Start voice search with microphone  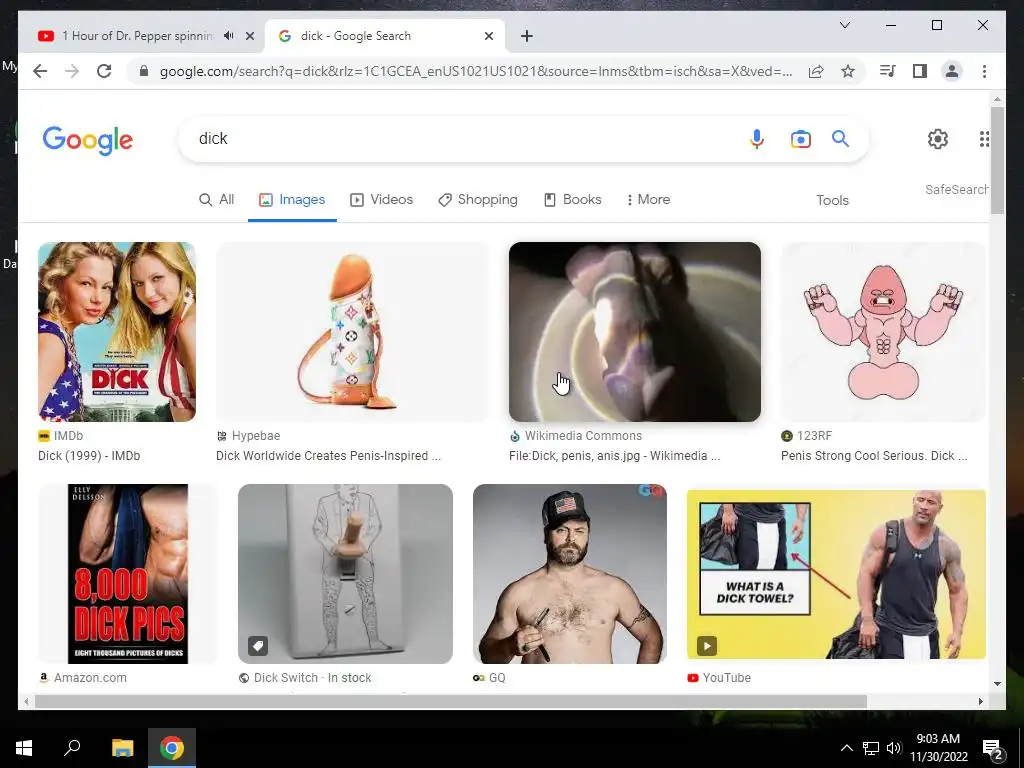pyautogui.click(x=757, y=139)
